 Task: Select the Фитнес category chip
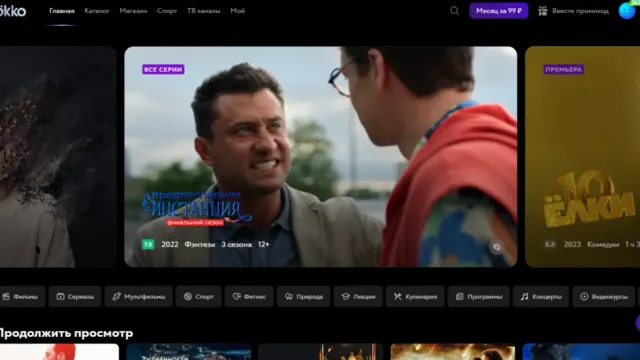tap(249, 297)
